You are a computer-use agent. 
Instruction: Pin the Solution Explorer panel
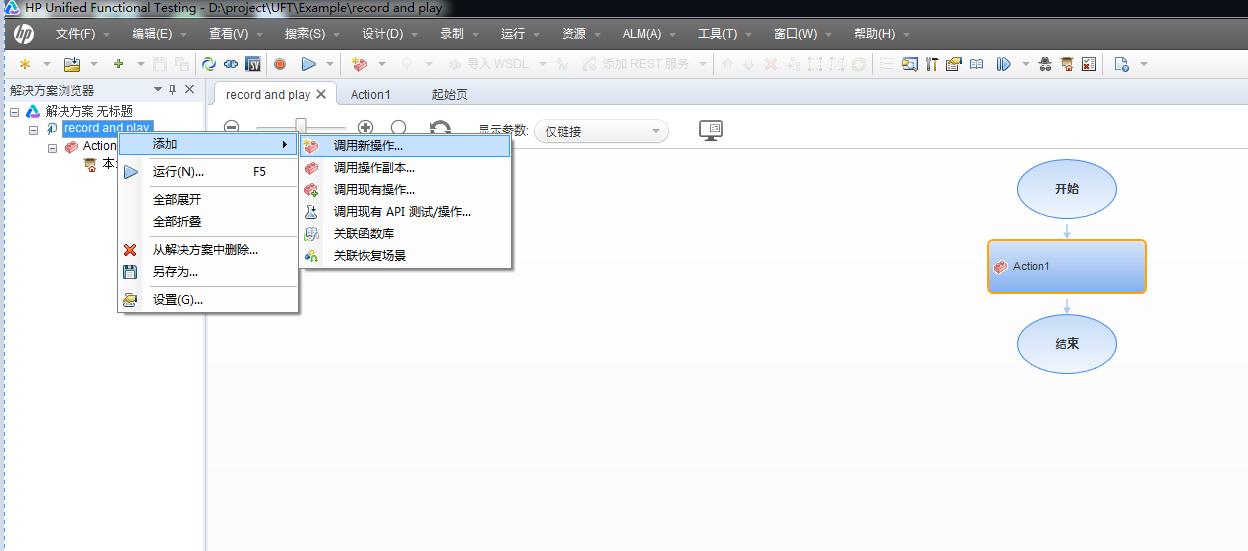pos(172,90)
